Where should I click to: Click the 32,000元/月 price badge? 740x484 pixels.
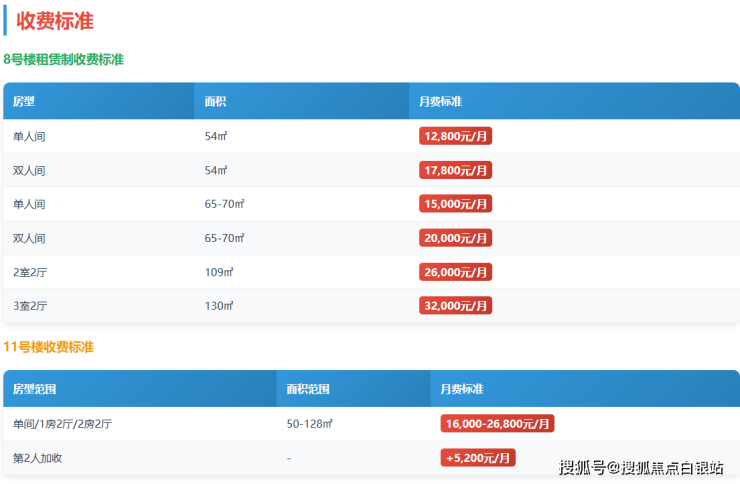click(455, 306)
